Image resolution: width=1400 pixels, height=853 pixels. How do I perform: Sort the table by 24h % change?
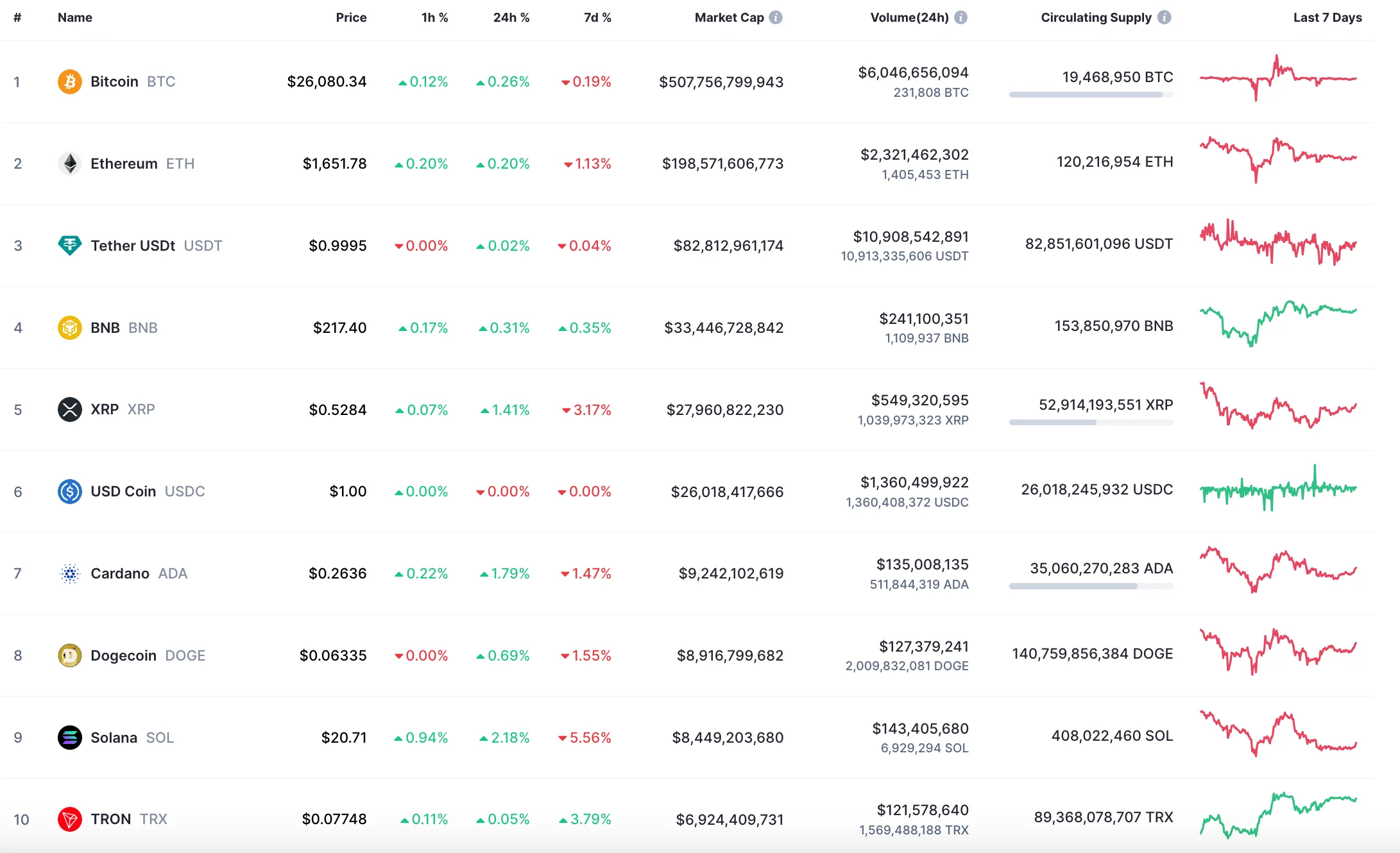[511, 17]
